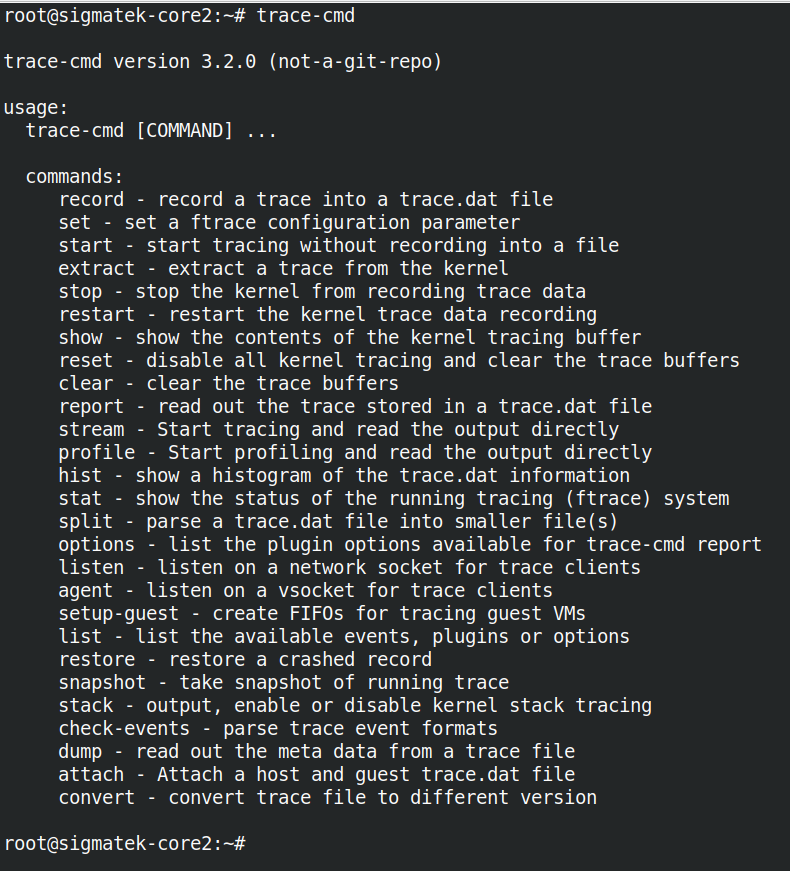790x871 pixels.
Task: Click the 'split' command entry
Action: 86,521
